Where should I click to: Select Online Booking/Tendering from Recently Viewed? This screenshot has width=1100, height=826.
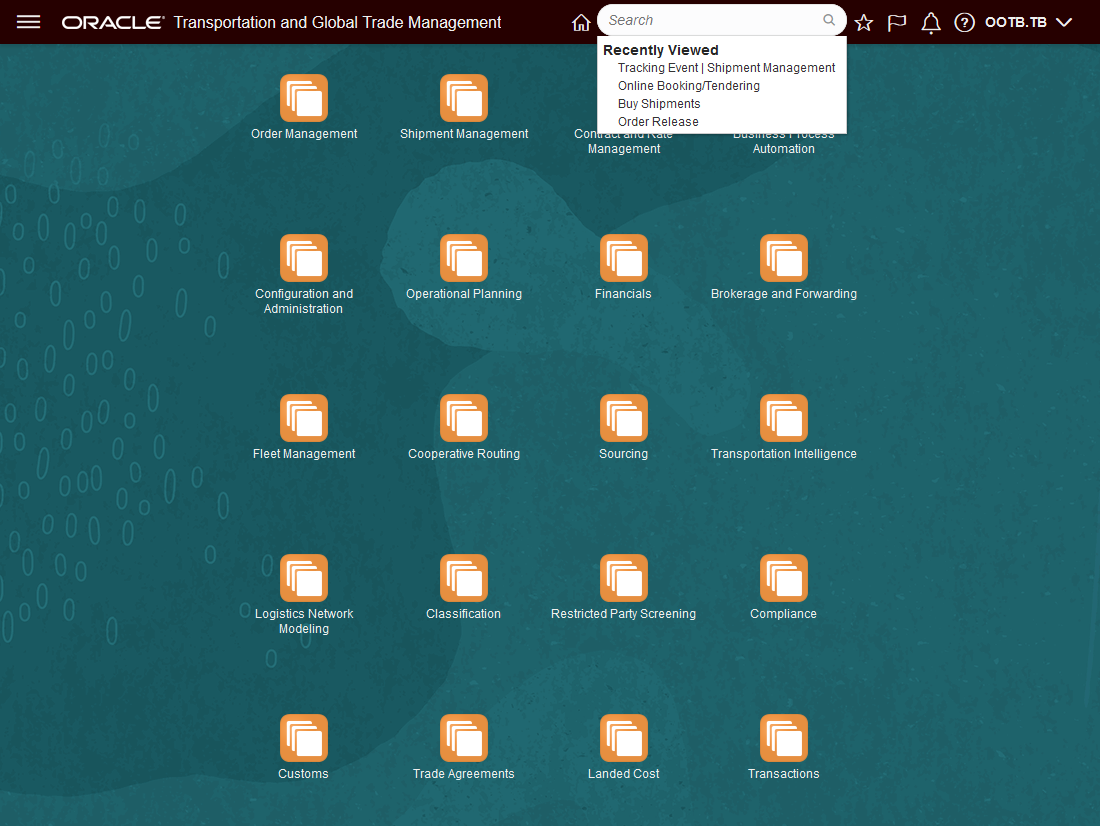click(x=688, y=86)
